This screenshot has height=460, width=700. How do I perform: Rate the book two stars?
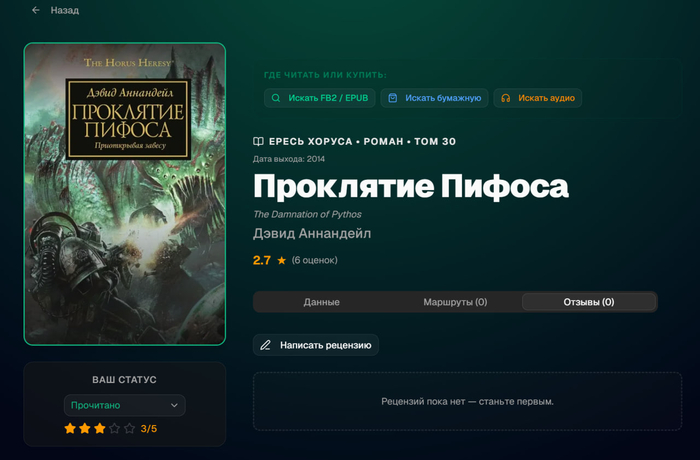click(x=84, y=429)
